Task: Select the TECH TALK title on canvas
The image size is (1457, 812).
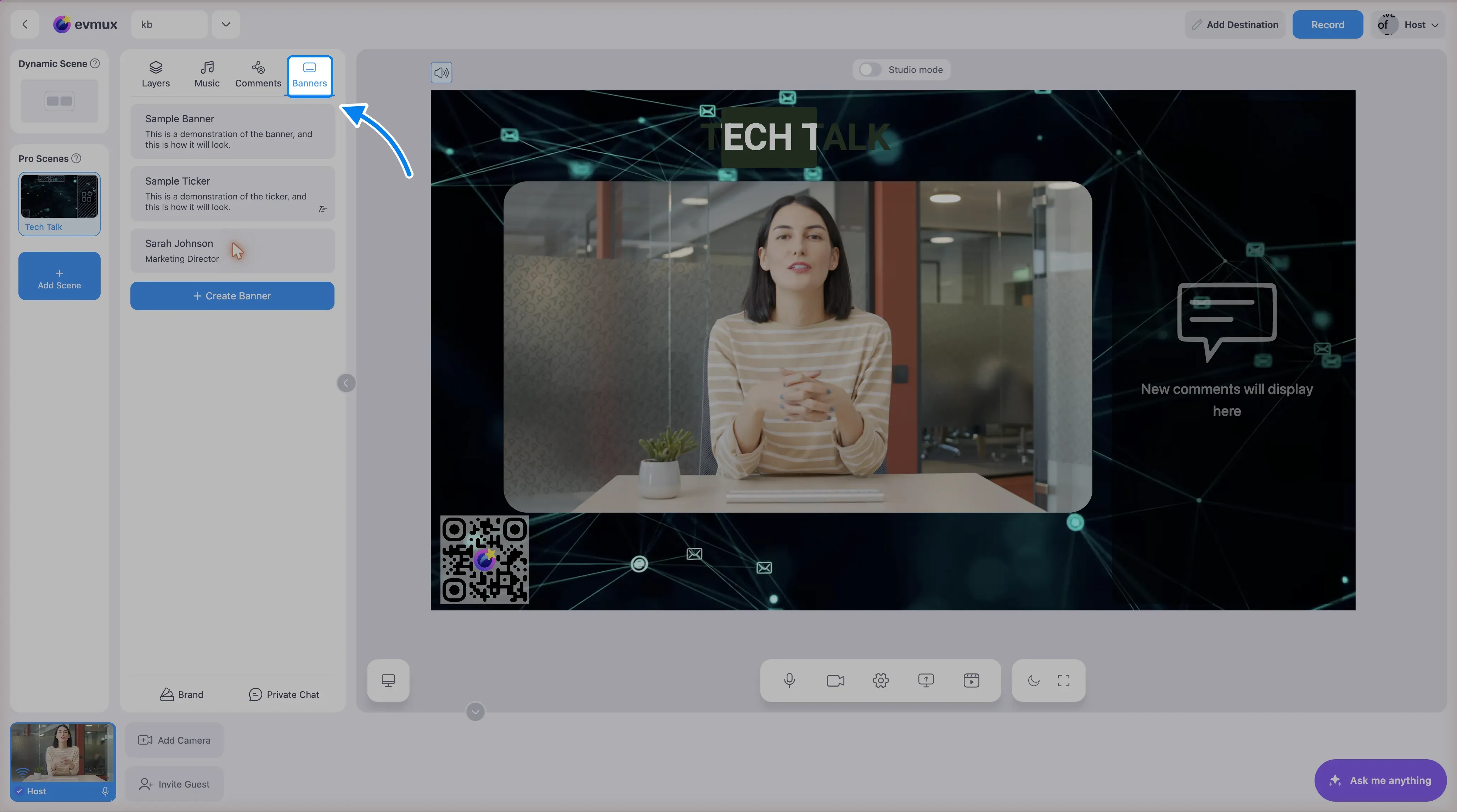Action: pyautogui.click(x=795, y=137)
